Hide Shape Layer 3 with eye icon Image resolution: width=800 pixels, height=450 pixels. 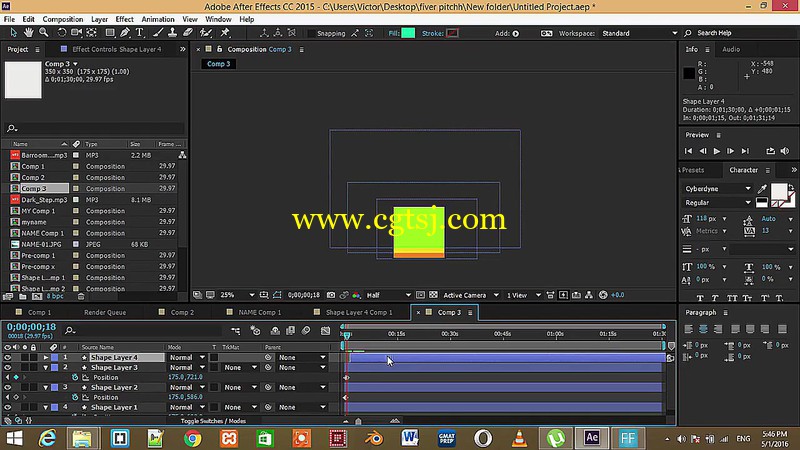pyautogui.click(x=8, y=367)
